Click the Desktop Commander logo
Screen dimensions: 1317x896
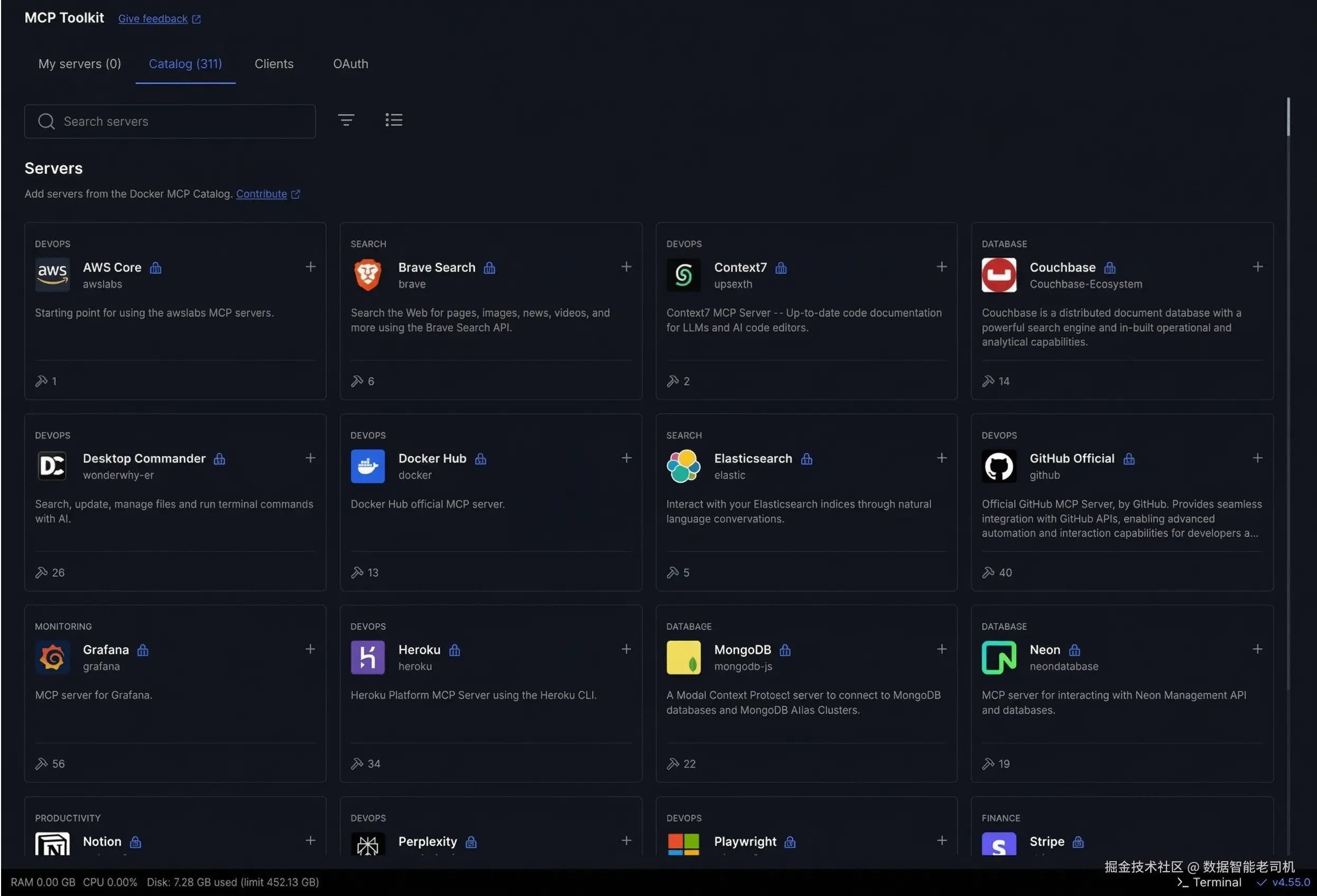point(52,466)
